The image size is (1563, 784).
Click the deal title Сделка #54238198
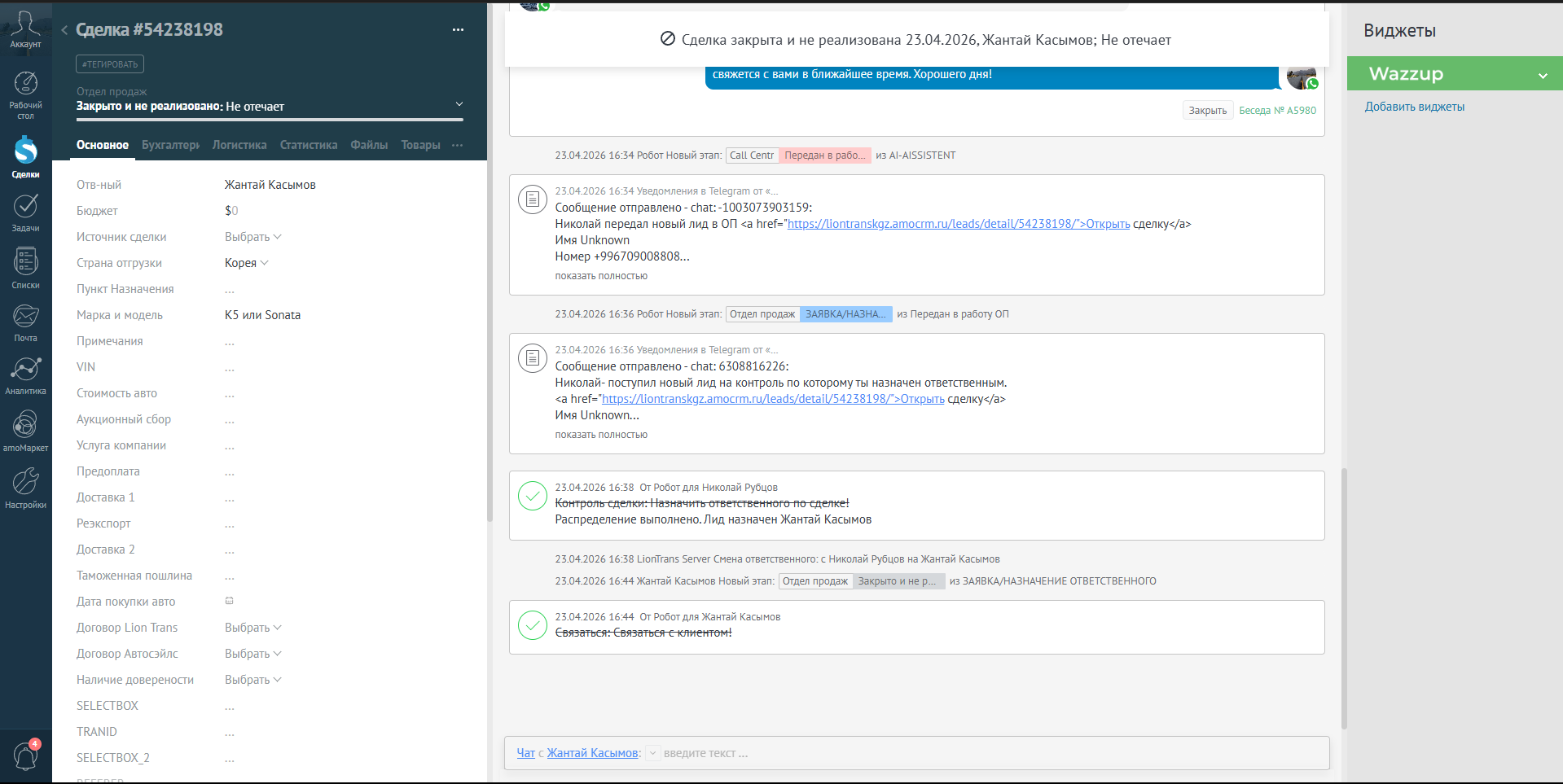pos(149,30)
